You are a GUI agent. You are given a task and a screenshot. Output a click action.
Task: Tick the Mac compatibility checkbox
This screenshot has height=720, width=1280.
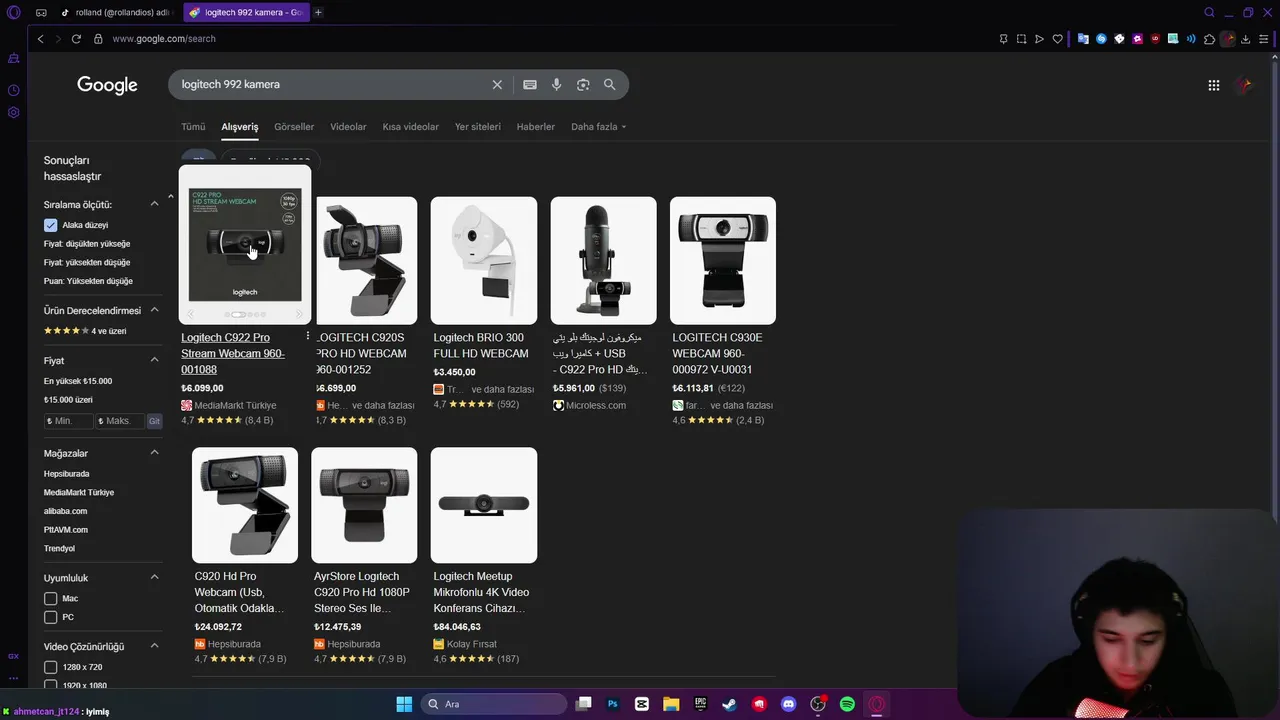[50, 598]
